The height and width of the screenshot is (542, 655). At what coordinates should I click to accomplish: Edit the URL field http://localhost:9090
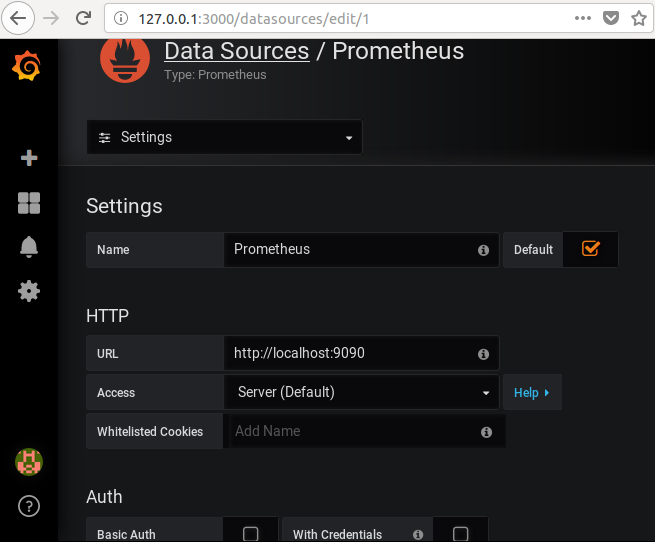(x=361, y=353)
